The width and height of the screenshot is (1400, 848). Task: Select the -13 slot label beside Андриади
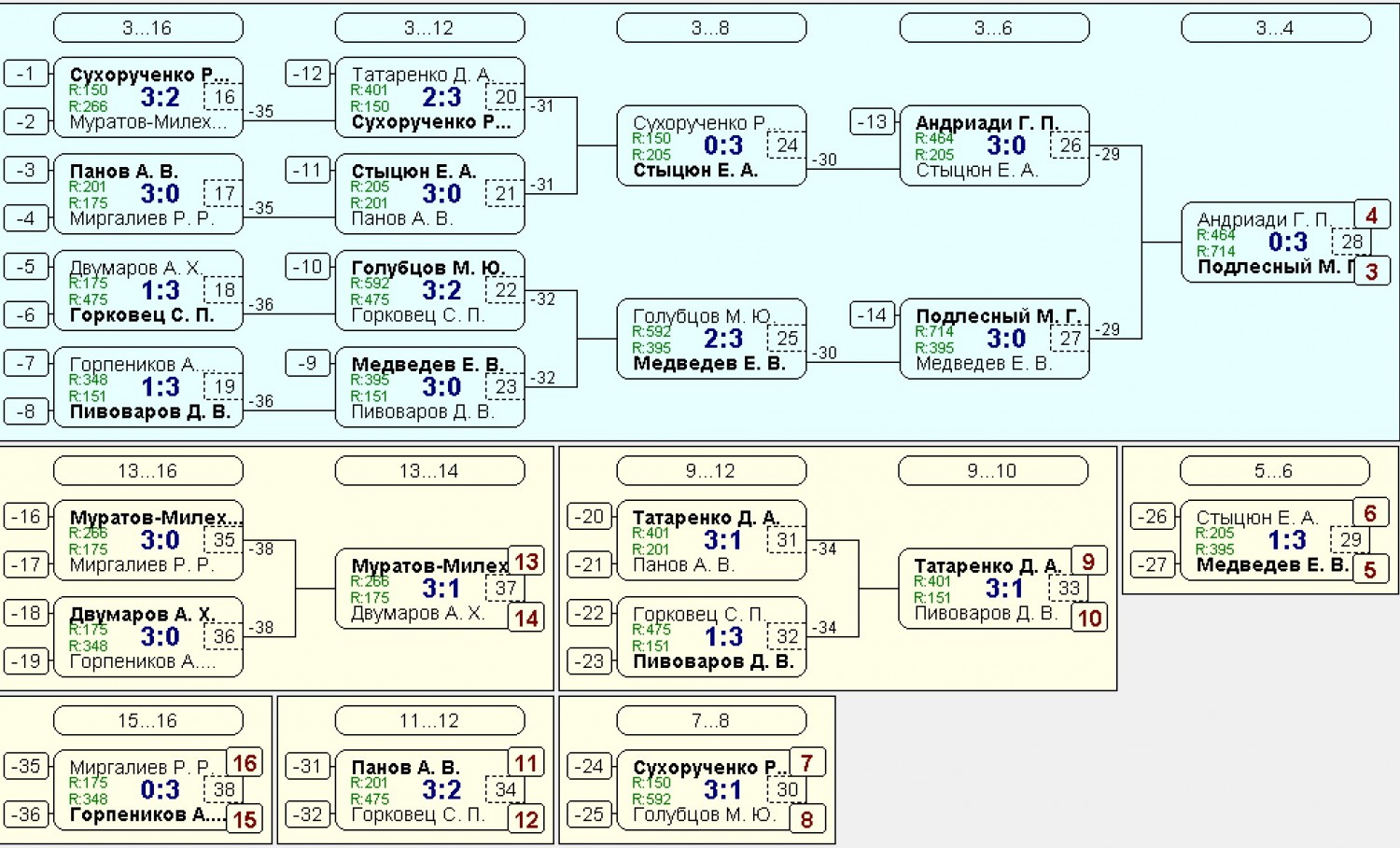(x=873, y=121)
